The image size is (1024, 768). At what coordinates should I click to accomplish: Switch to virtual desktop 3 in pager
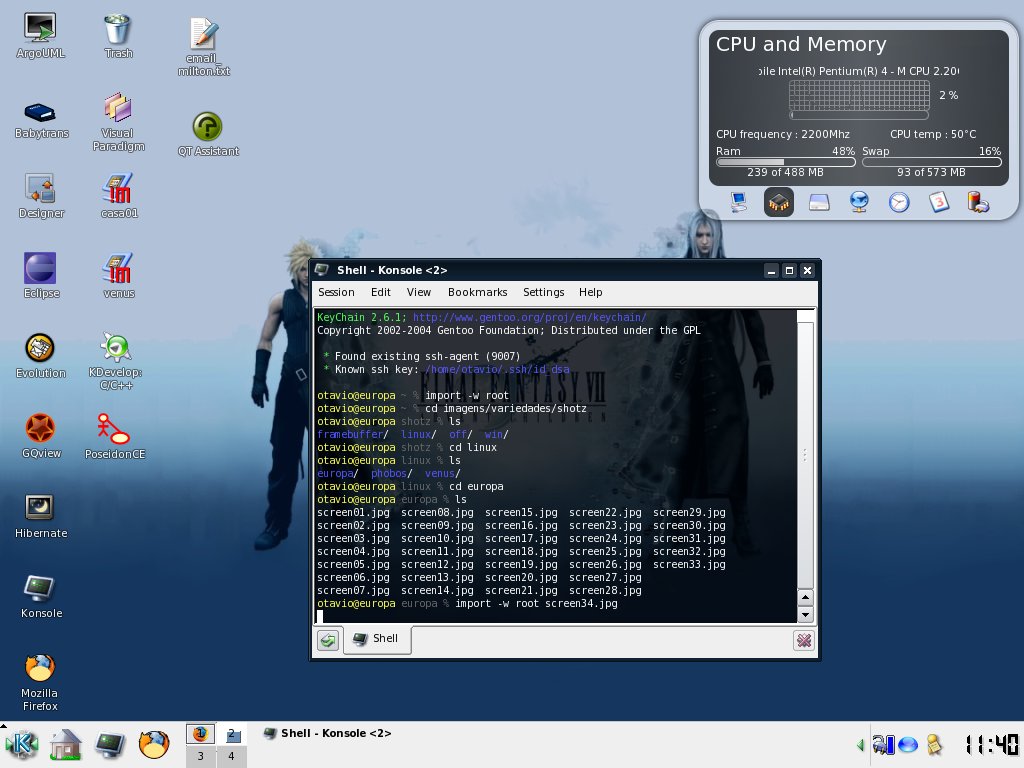(x=200, y=756)
